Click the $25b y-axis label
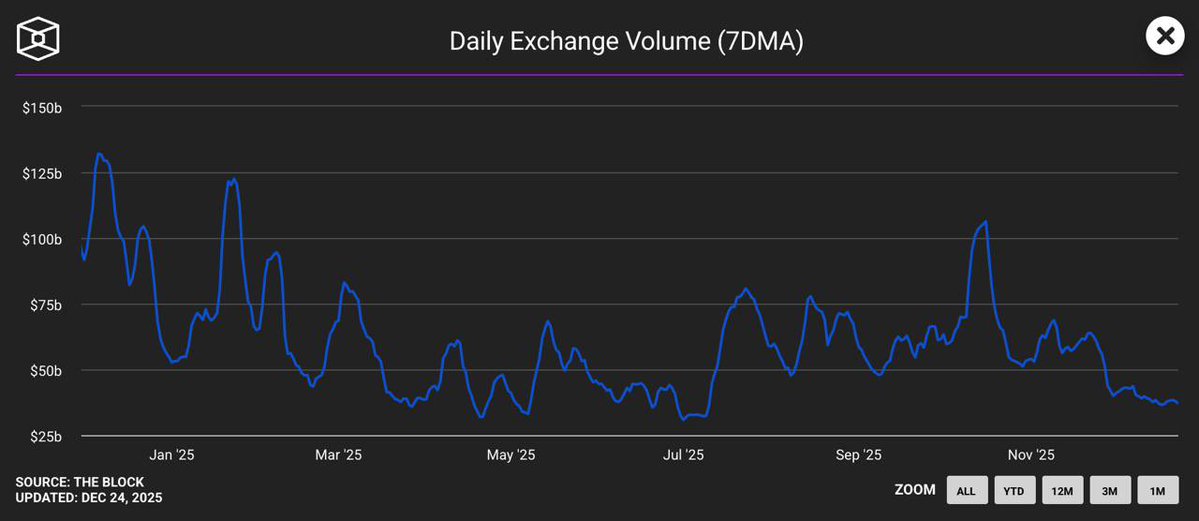 (45, 437)
